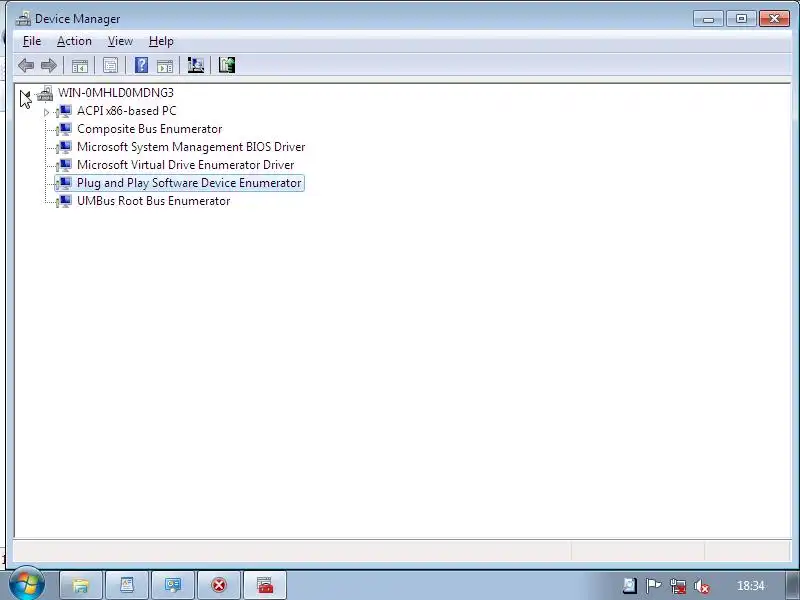Select ACPI x86-based PC text
Image resolution: width=800 pixels, height=600 pixels.
tap(127, 111)
